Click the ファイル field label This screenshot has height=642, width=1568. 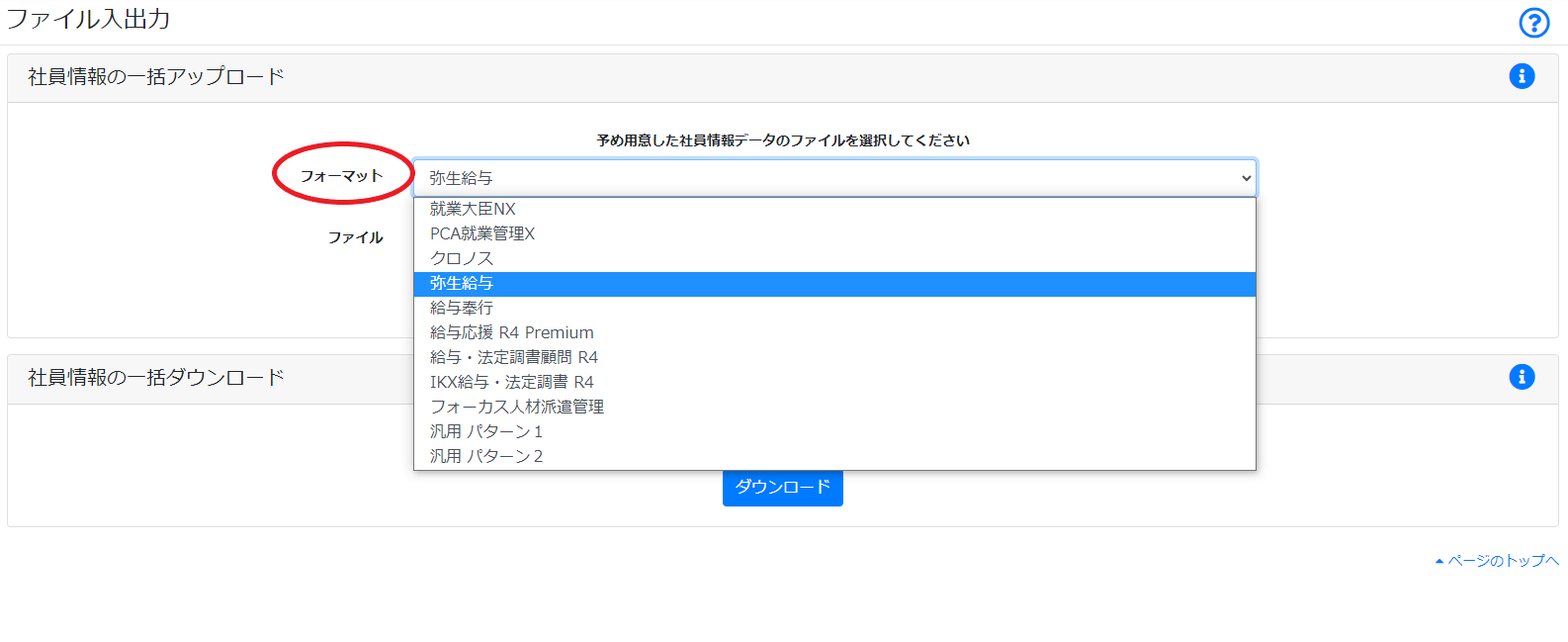coord(356,237)
